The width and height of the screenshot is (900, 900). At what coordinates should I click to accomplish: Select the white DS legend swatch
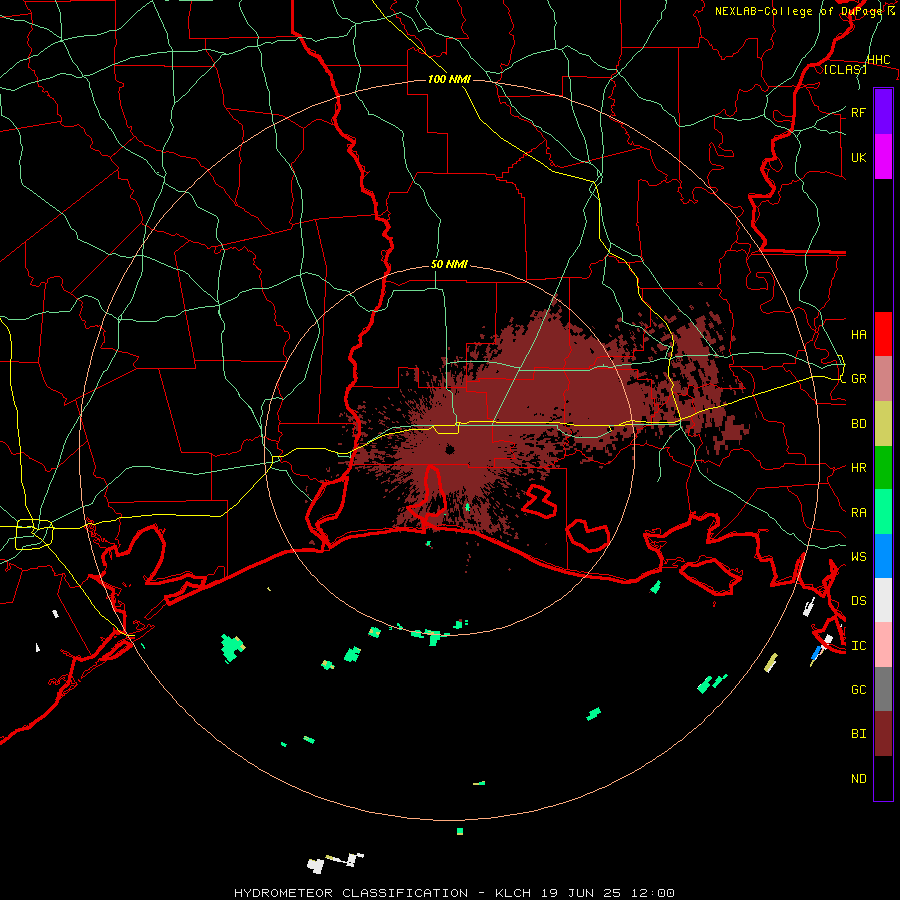pyautogui.click(x=883, y=600)
